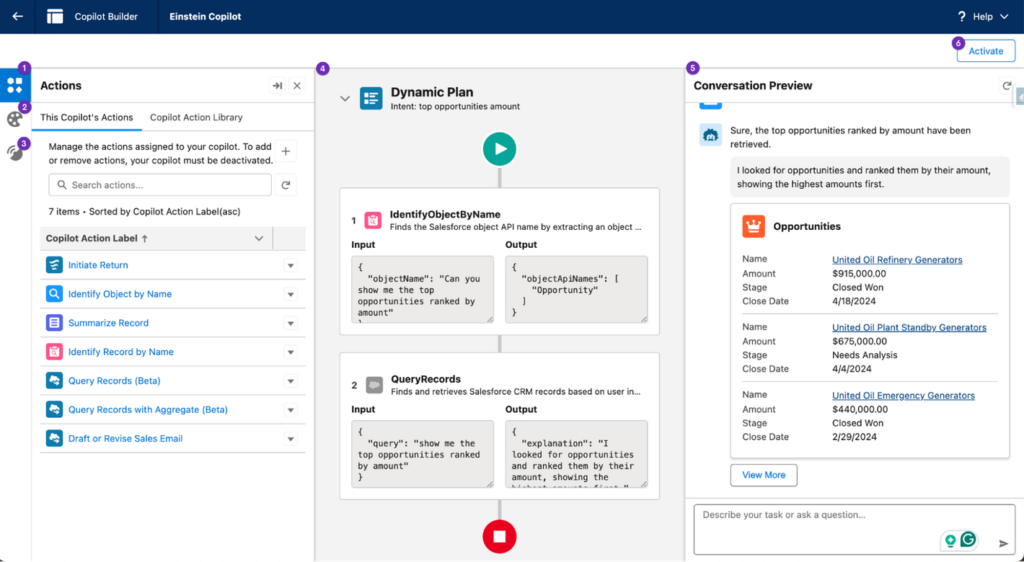Click Draft or Revise Sales Email icon

[x=54, y=438]
